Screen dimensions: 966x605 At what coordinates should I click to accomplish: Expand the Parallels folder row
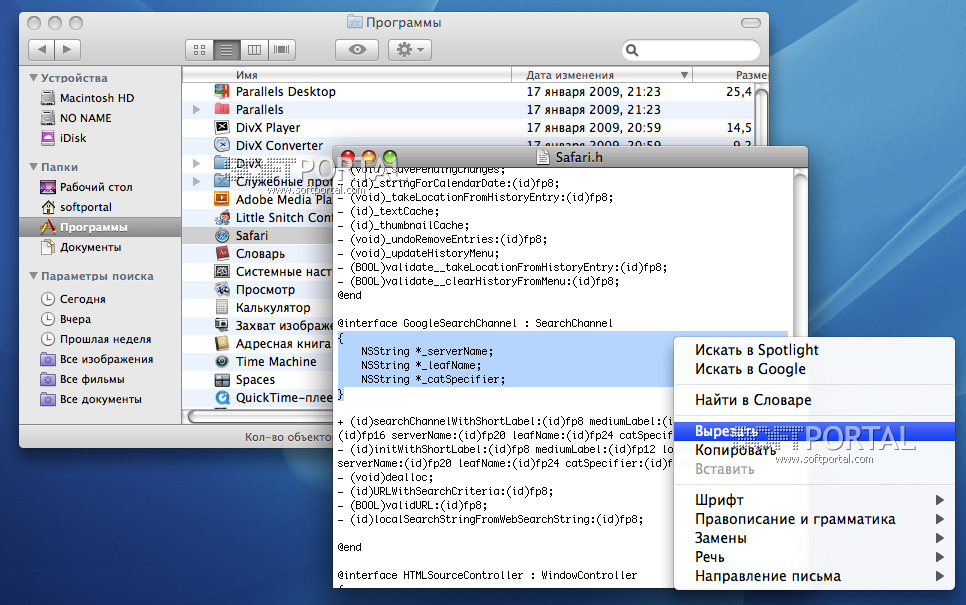pyautogui.click(x=197, y=110)
